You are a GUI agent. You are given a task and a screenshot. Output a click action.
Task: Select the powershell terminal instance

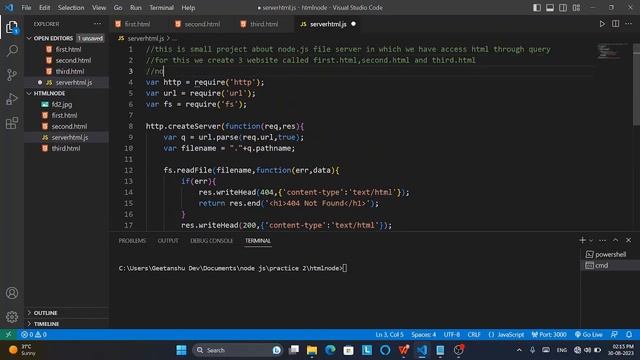tap(610, 254)
